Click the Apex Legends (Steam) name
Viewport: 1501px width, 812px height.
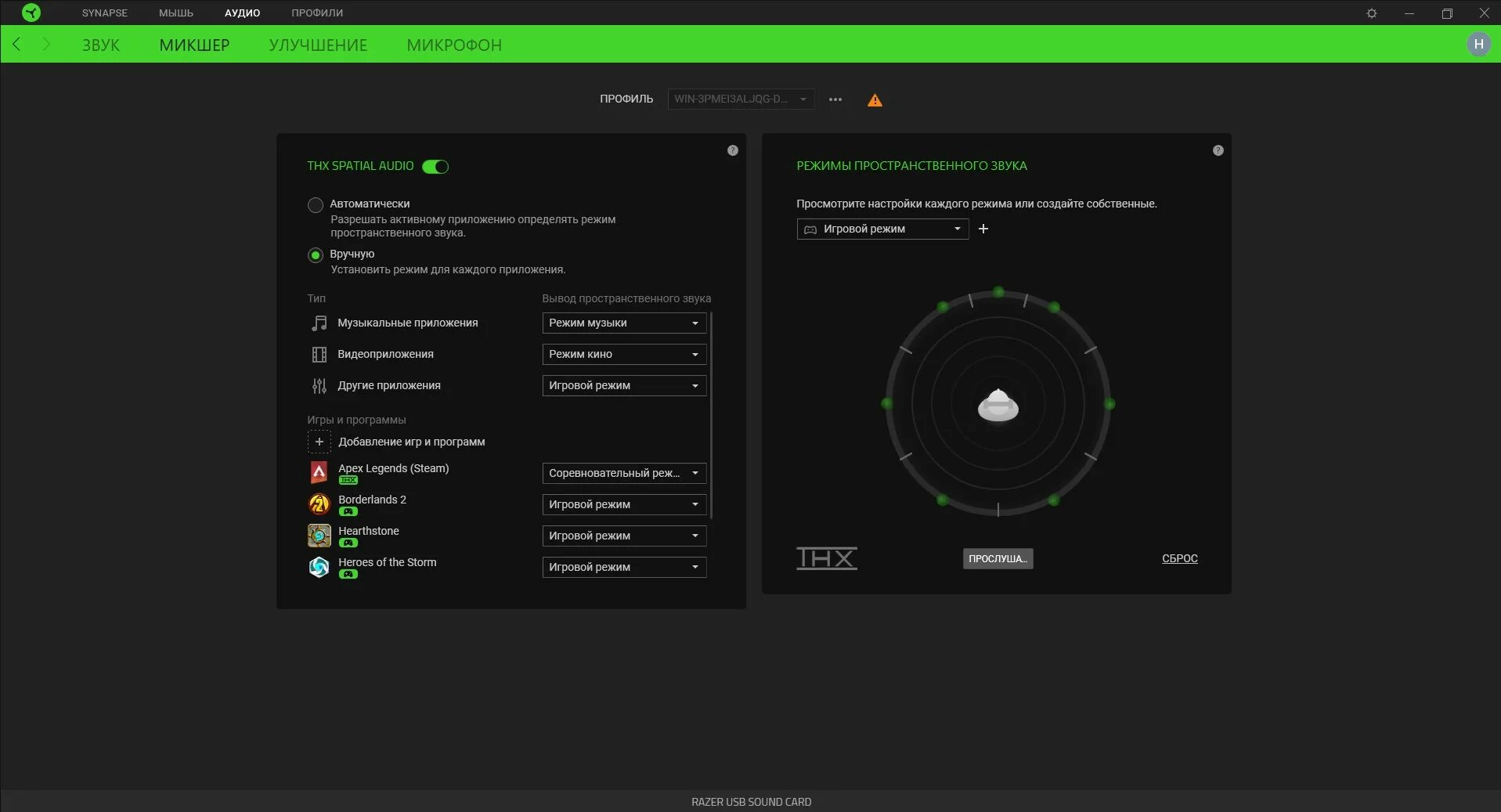point(394,468)
